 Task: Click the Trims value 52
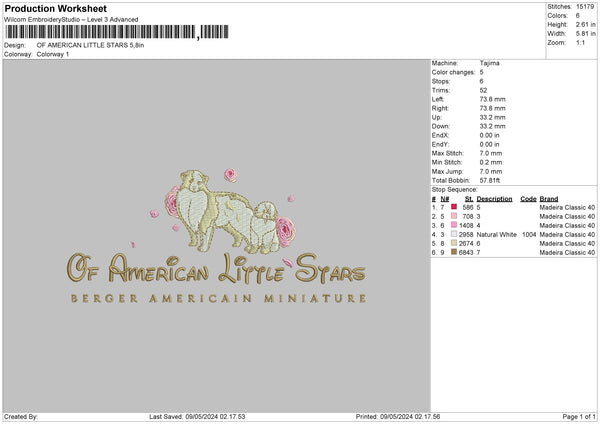[483, 90]
